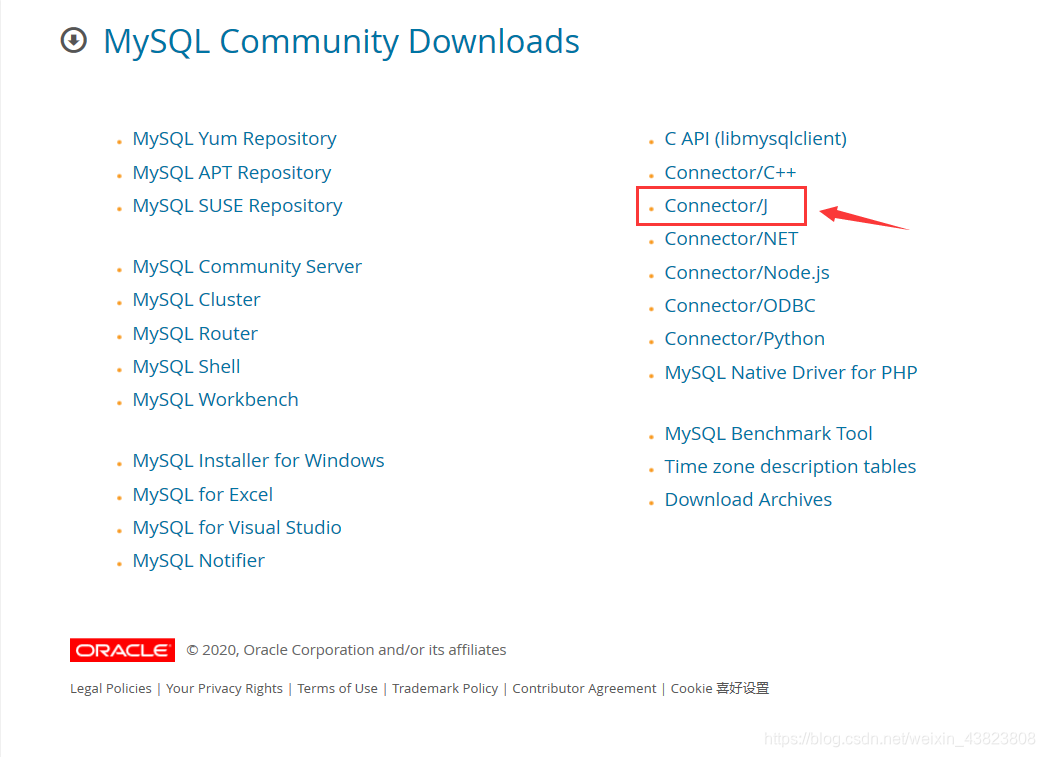1045x757 pixels.
Task: Open MySQL for Visual Studio link
Action: [x=237, y=528]
